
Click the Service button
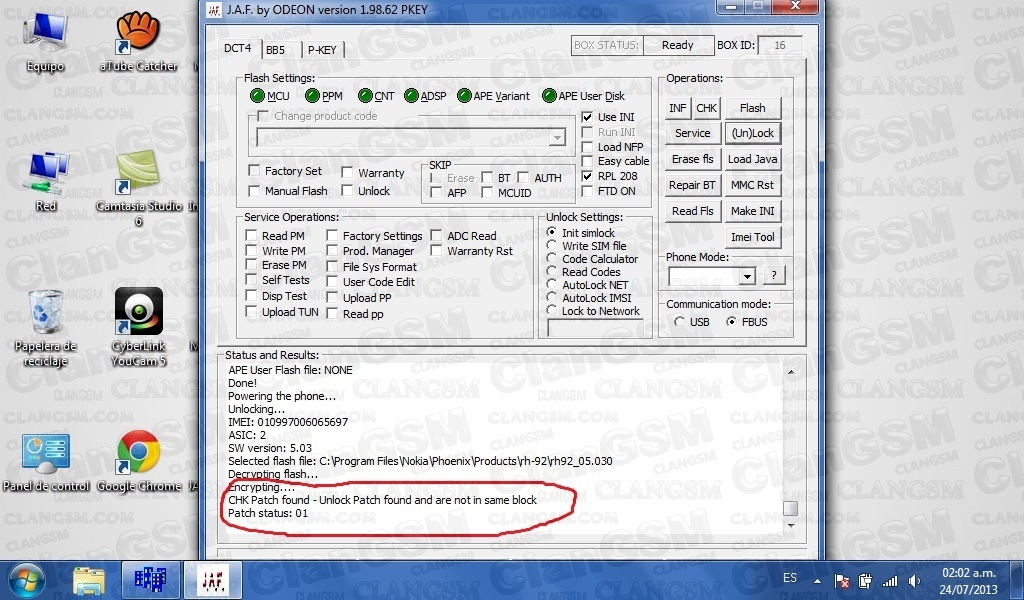click(x=693, y=133)
